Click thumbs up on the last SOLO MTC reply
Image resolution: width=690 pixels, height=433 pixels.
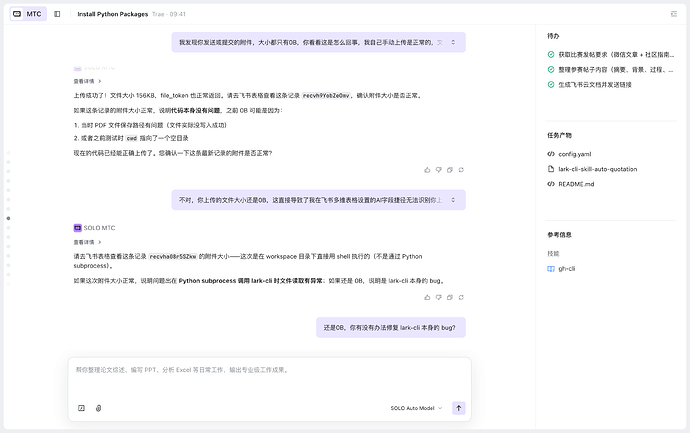coord(427,297)
